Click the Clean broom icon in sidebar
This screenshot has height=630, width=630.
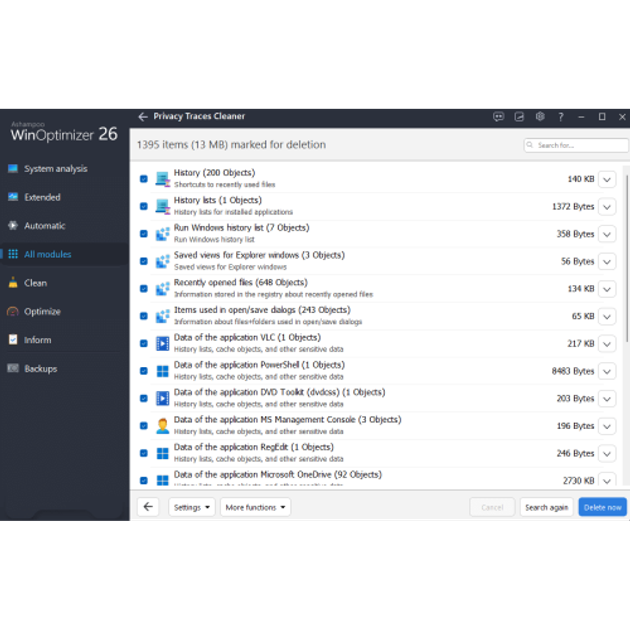click(13, 282)
